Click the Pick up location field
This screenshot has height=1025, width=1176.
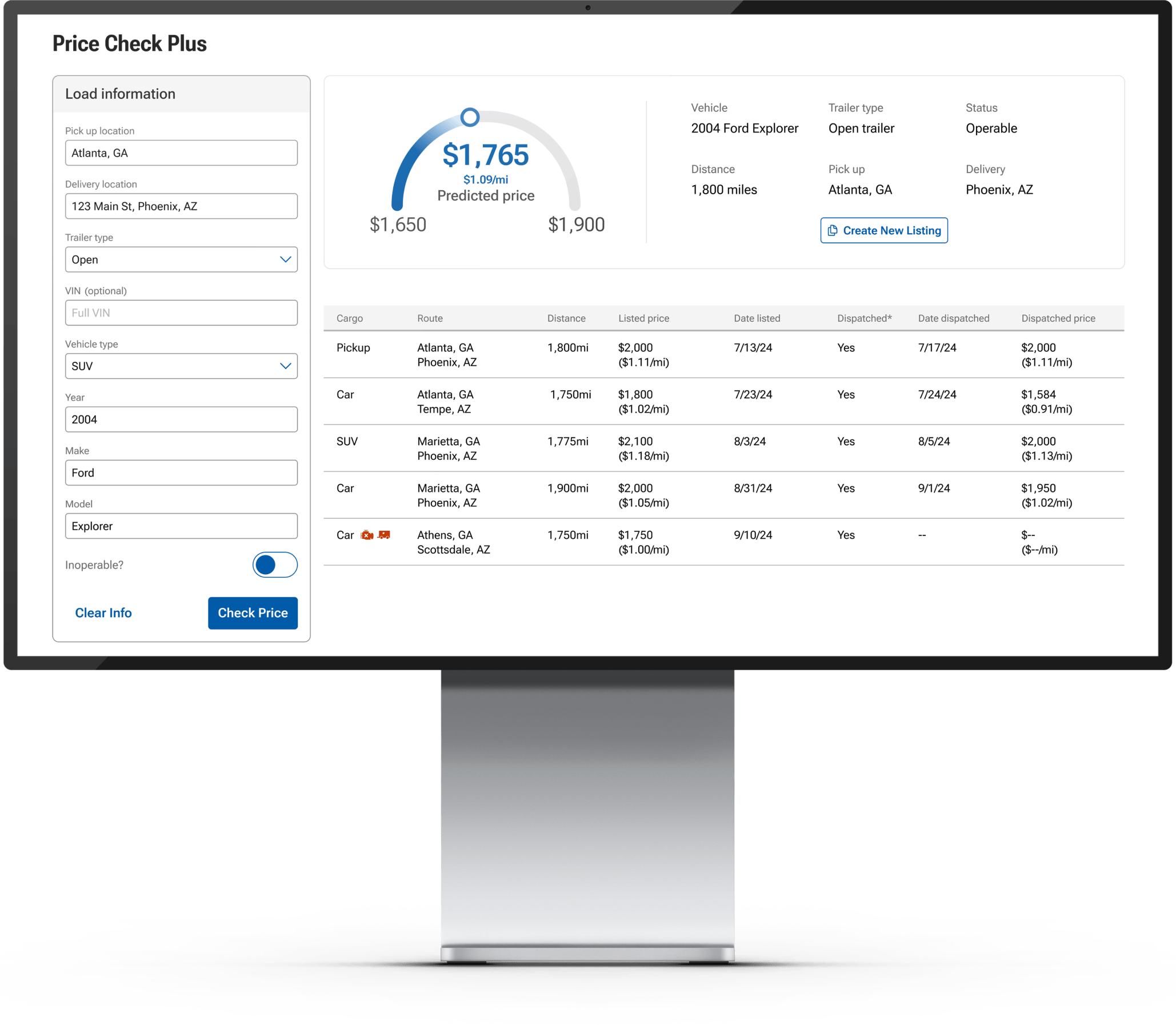[x=181, y=153]
